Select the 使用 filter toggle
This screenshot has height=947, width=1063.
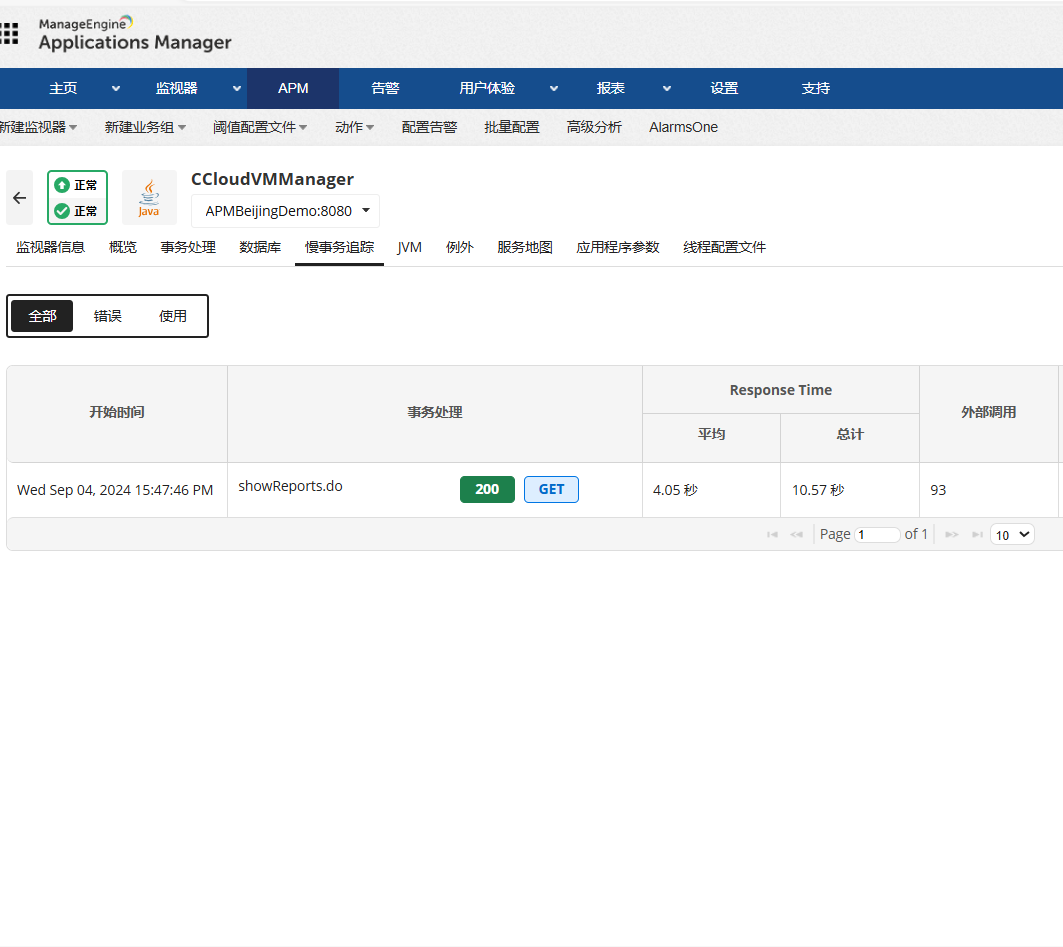click(x=173, y=316)
